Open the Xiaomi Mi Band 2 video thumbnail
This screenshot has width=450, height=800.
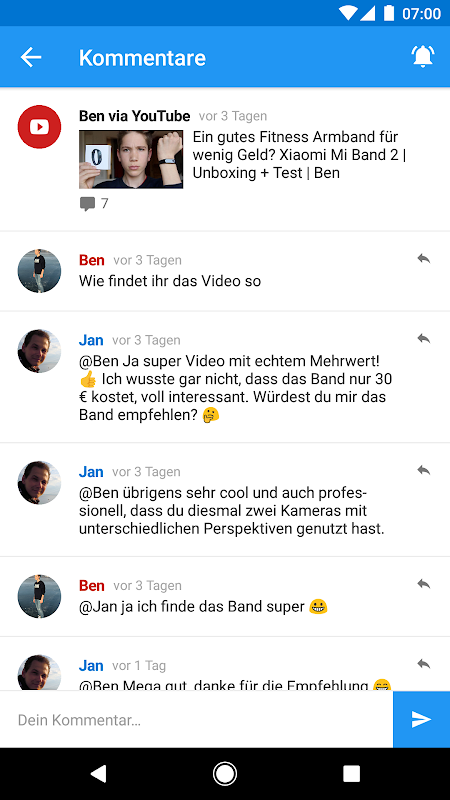tap(131, 159)
